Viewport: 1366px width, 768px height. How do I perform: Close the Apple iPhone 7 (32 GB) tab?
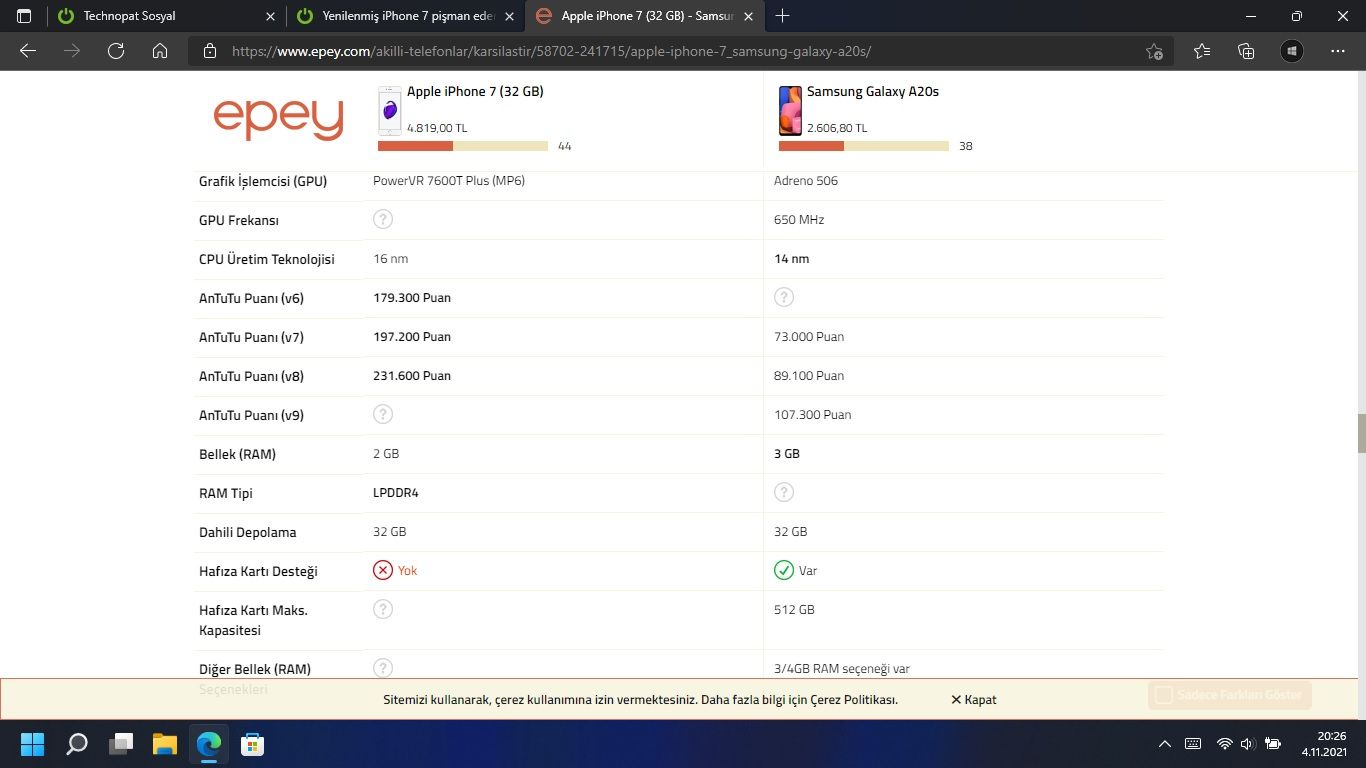pos(749,16)
